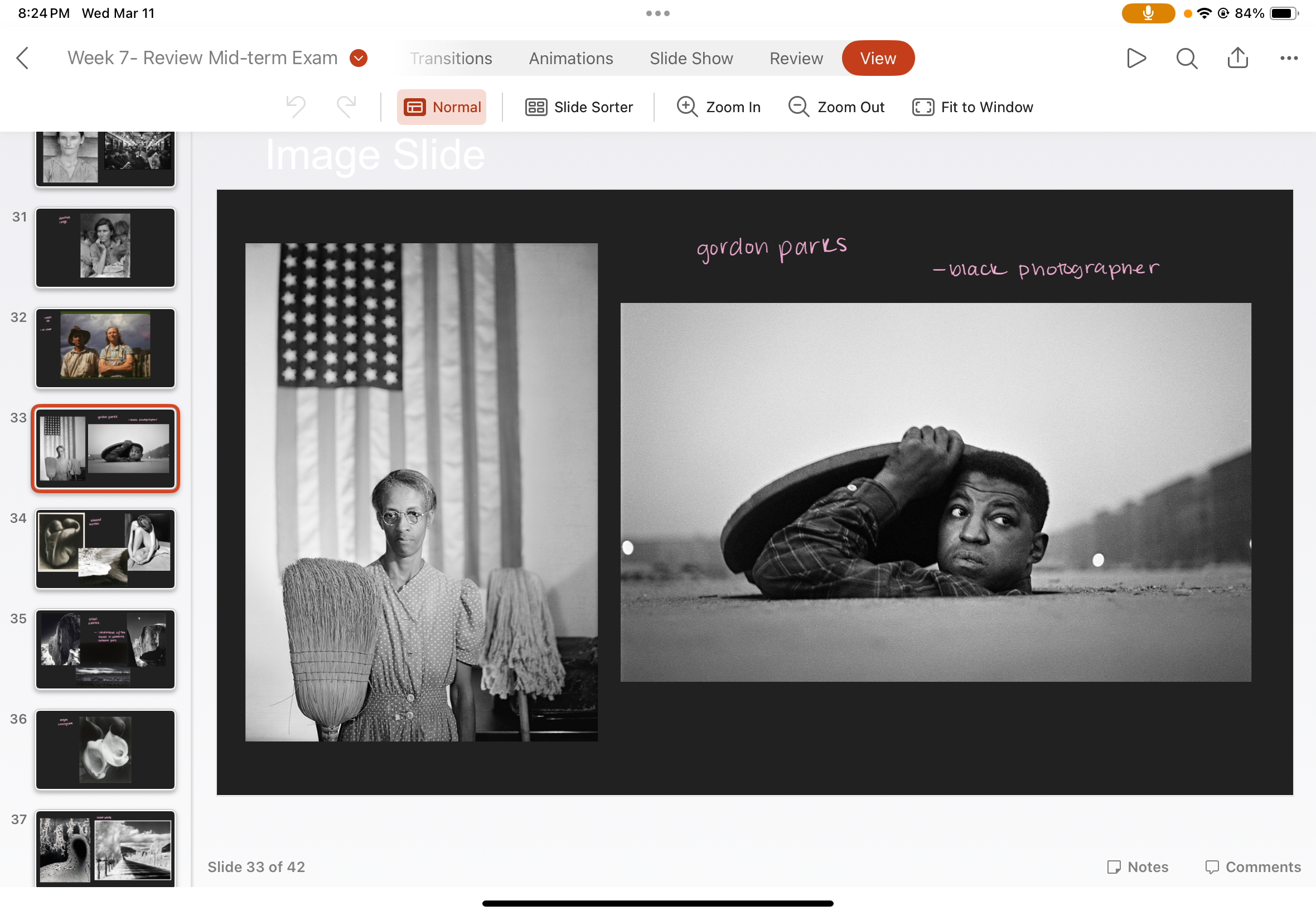Screen dimensions: 1316x915
Task: Open the Animations tab
Action: pyautogui.click(x=570, y=59)
